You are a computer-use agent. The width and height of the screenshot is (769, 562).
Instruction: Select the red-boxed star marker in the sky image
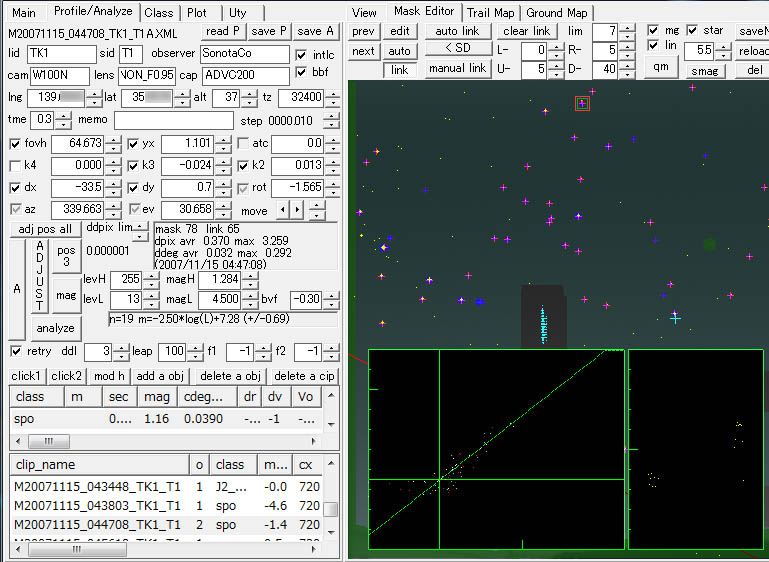(x=582, y=103)
